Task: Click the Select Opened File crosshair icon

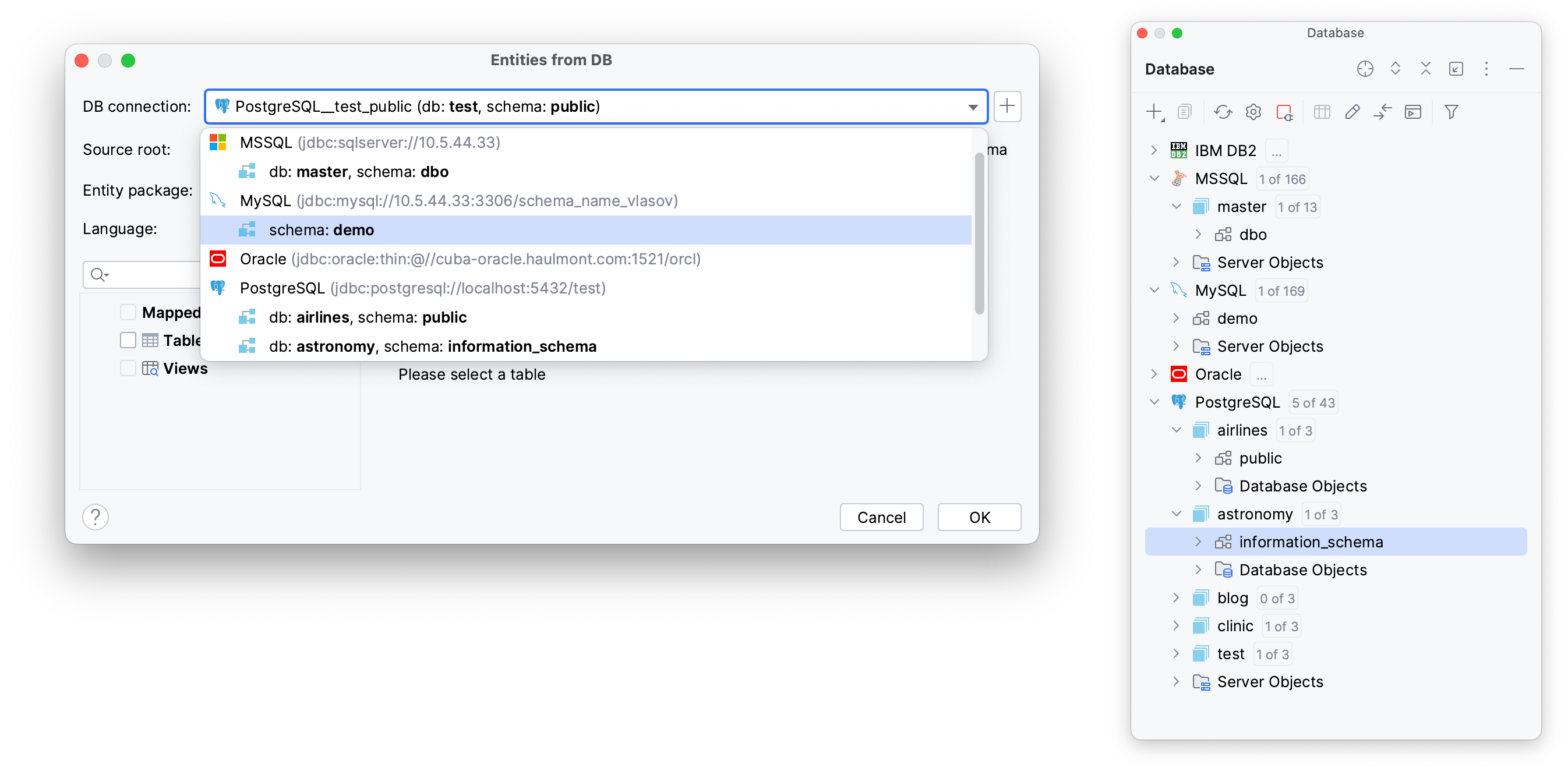Action: tap(1365, 69)
